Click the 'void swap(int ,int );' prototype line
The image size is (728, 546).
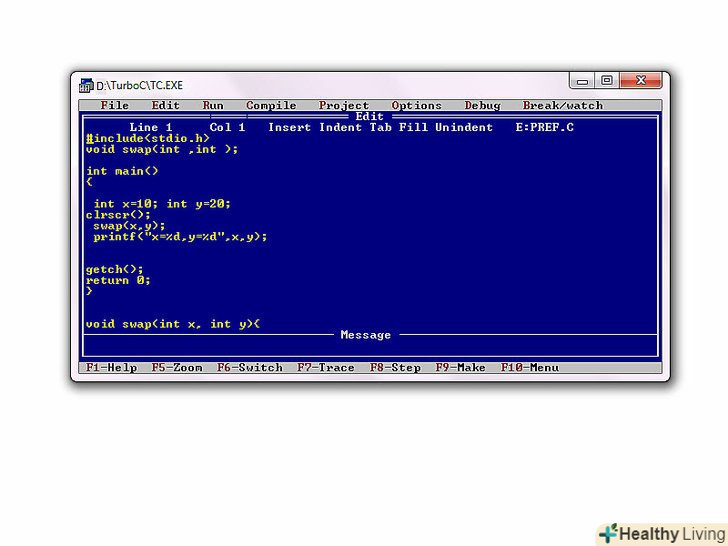point(162,150)
